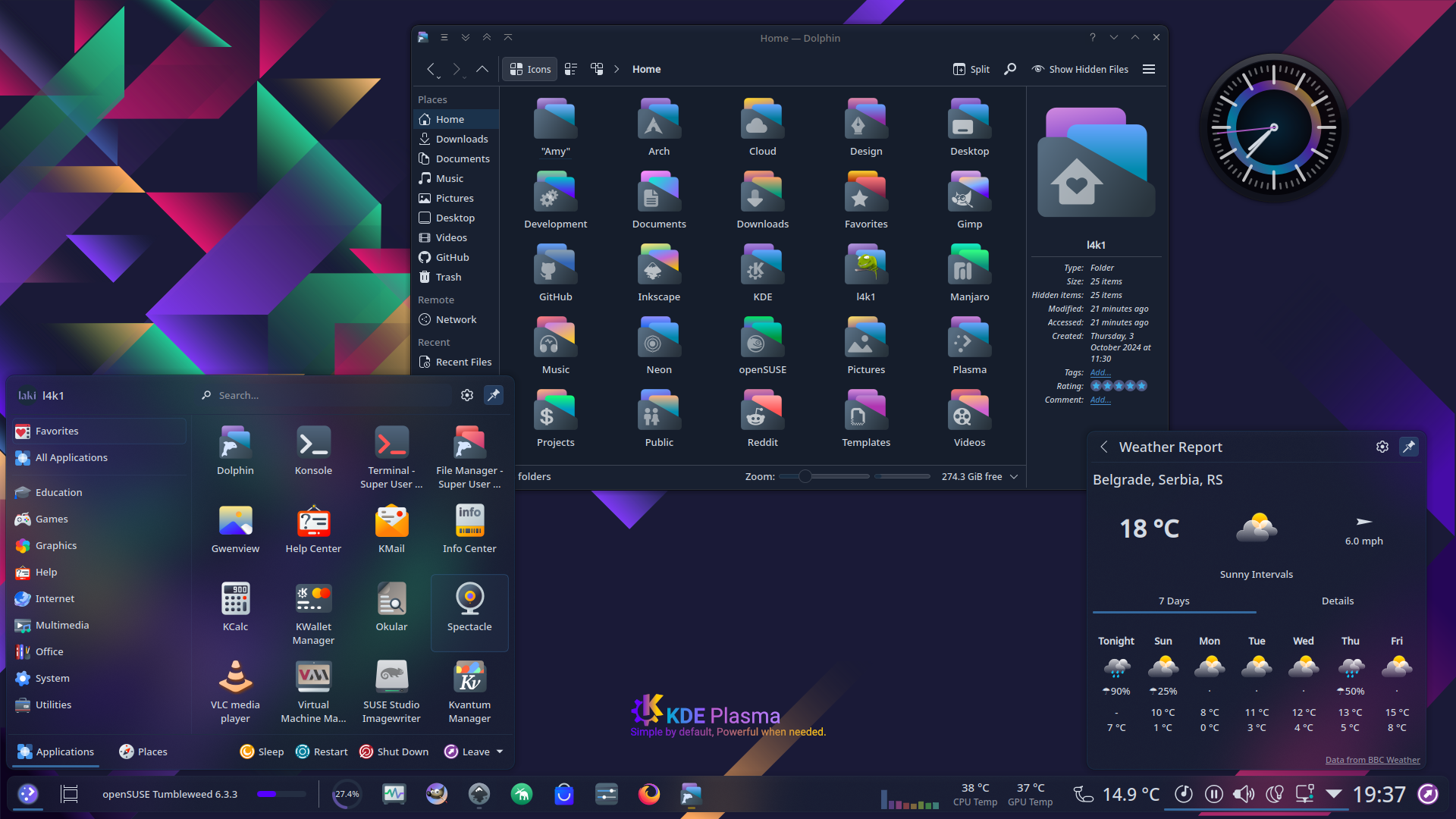Viewport: 1456px width, 819px height.
Task: Add tags via the Tags Add link
Action: [1100, 372]
